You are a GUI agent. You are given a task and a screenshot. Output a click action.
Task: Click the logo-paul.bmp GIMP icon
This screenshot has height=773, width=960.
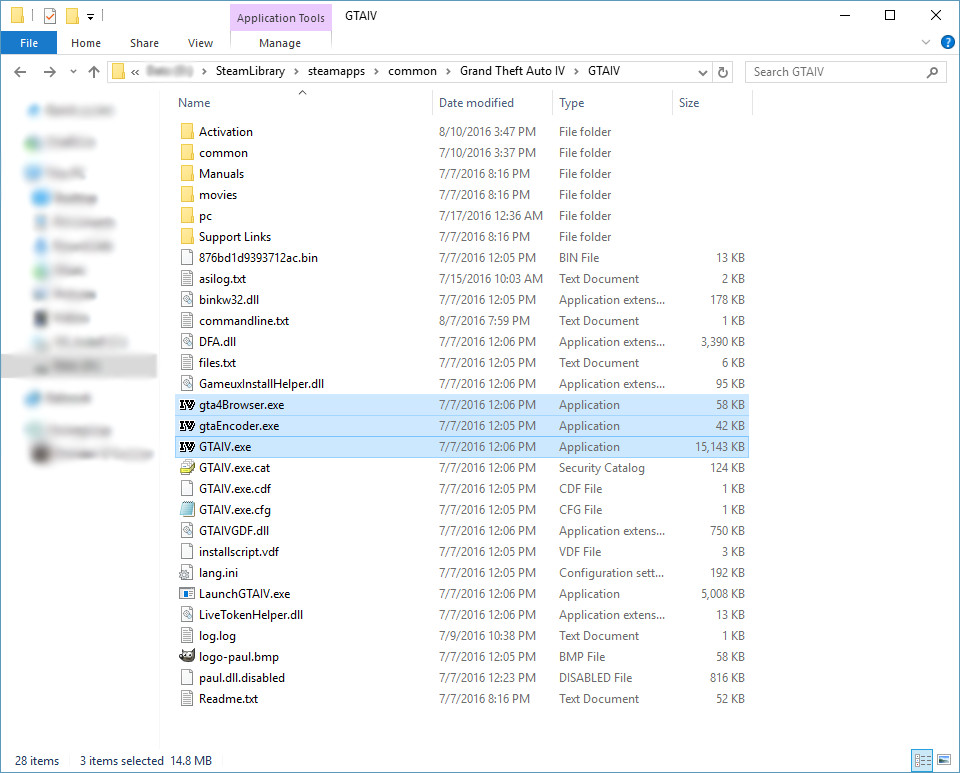[x=187, y=656]
